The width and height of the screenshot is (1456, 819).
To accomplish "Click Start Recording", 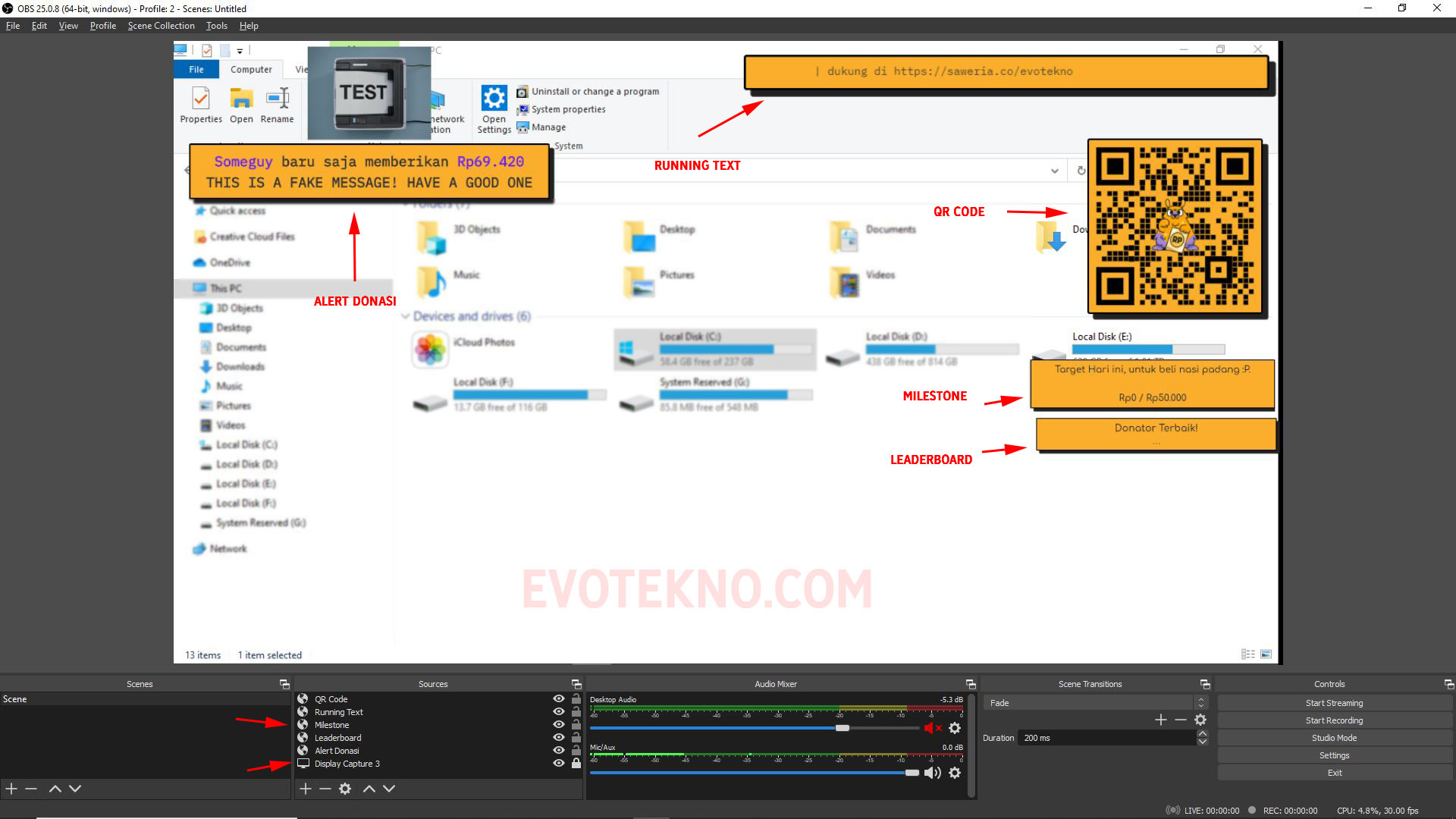I will pyautogui.click(x=1335, y=720).
